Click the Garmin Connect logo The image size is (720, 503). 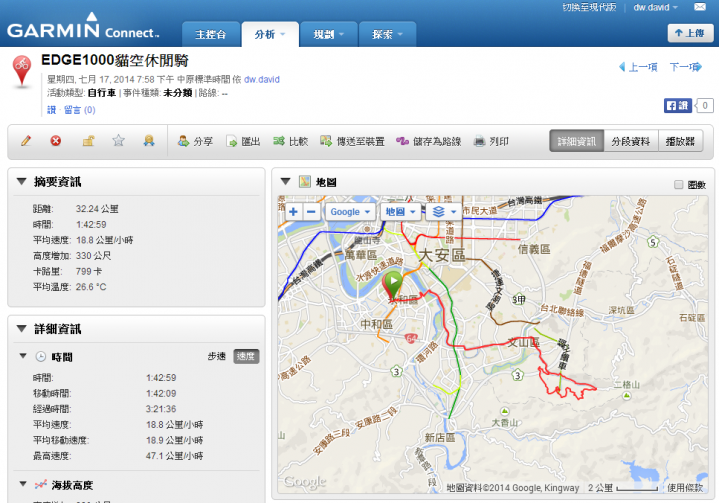(x=83, y=27)
